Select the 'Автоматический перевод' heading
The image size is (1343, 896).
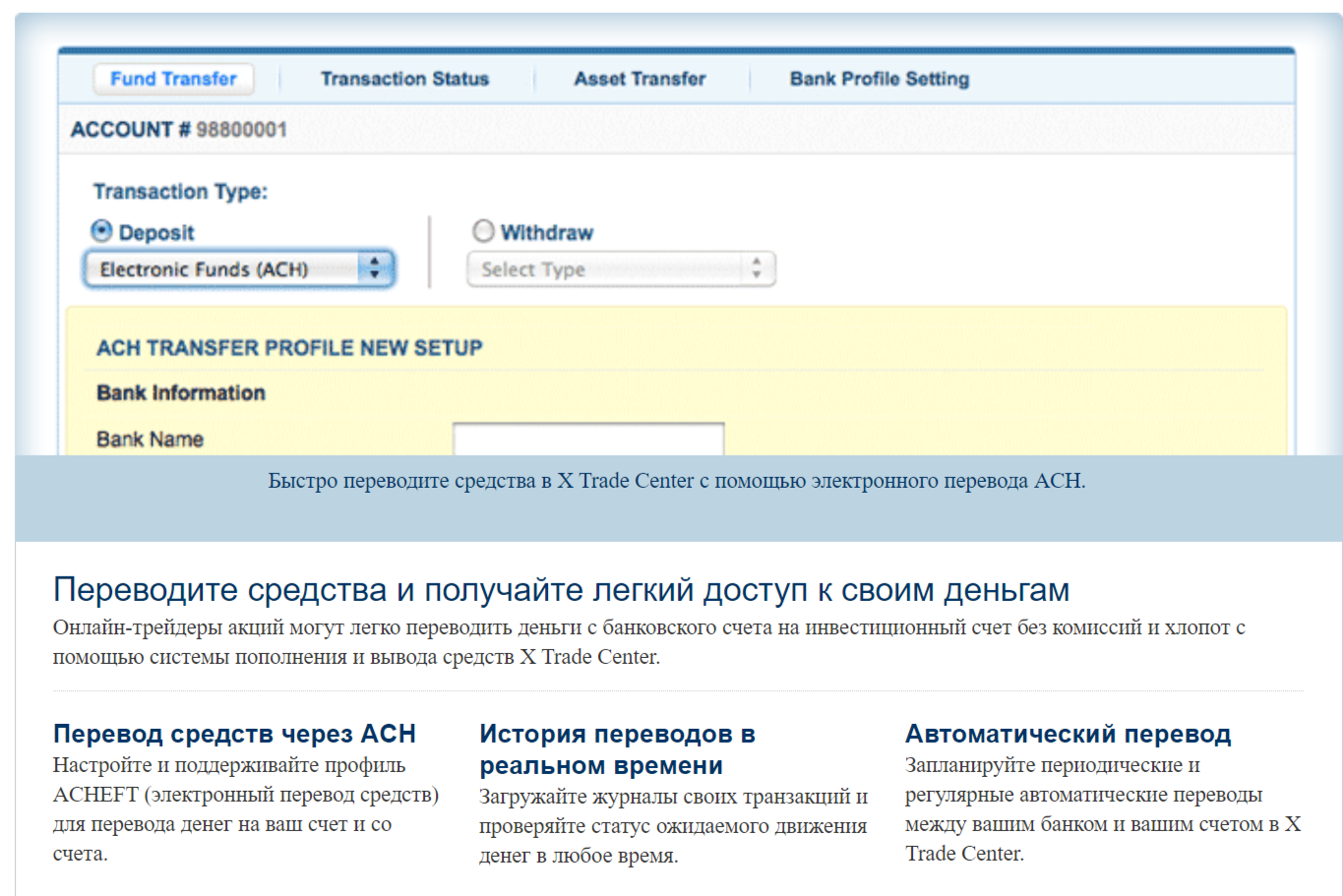pyautogui.click(x=1068, y=734)
